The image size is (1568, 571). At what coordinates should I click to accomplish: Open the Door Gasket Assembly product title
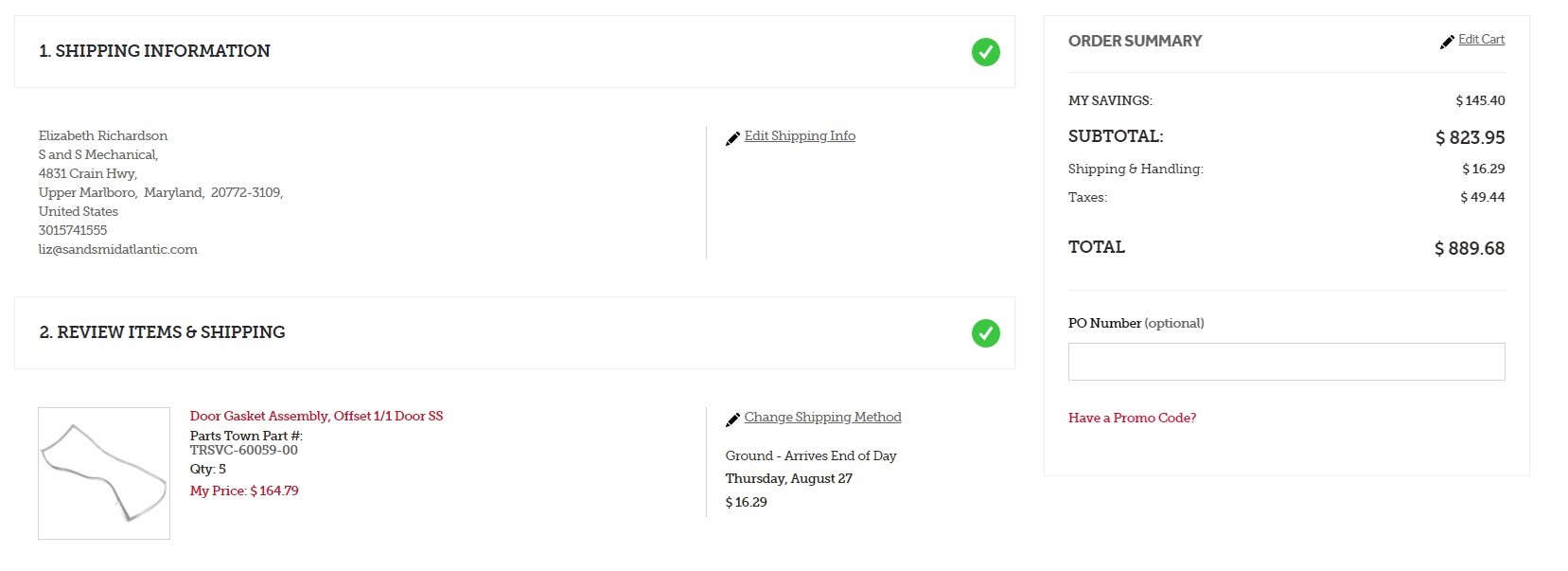point(316,417)
